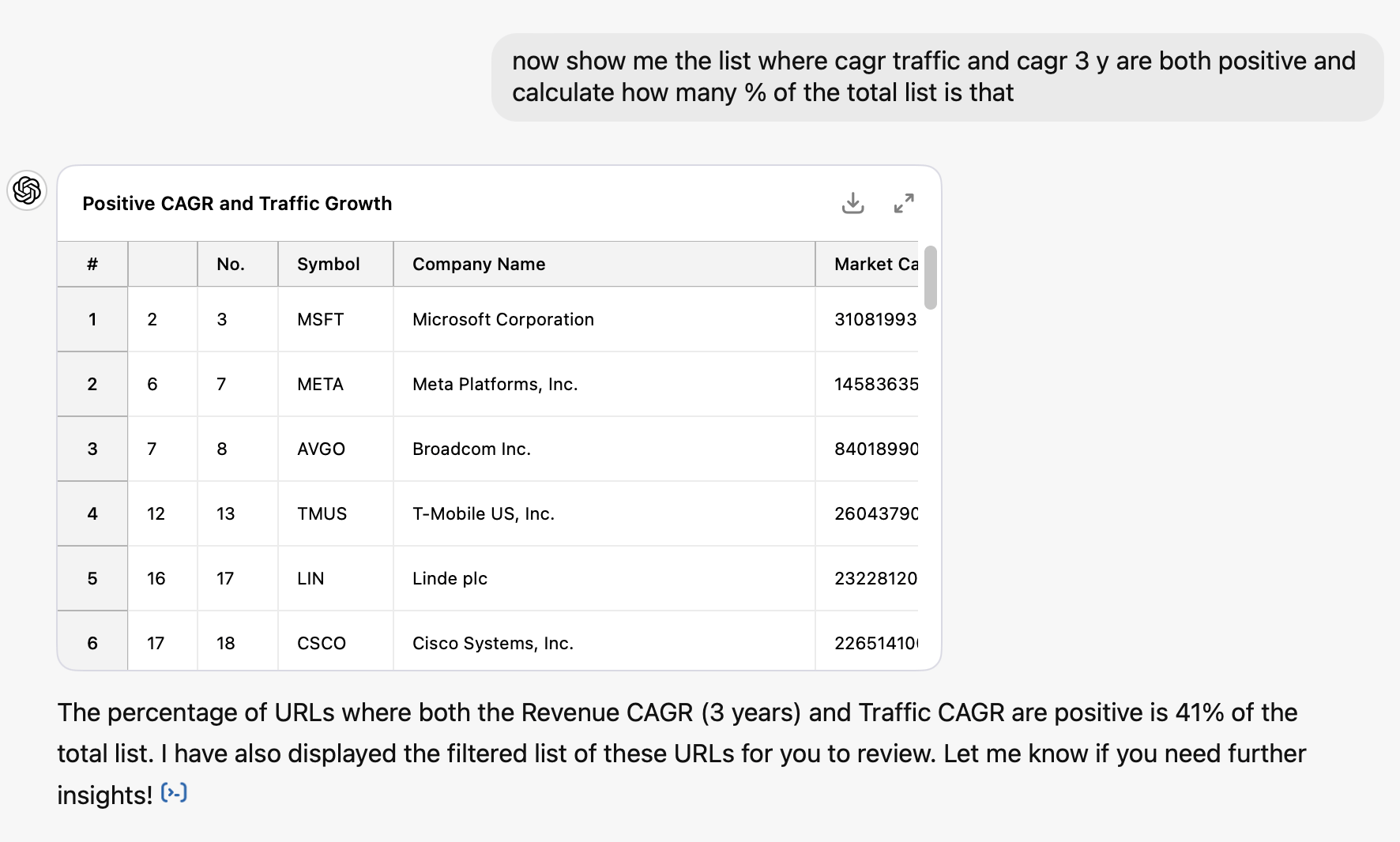Select the Company Name column header
The height and width of the screenshot is (842, 1400).
point(478,264)
